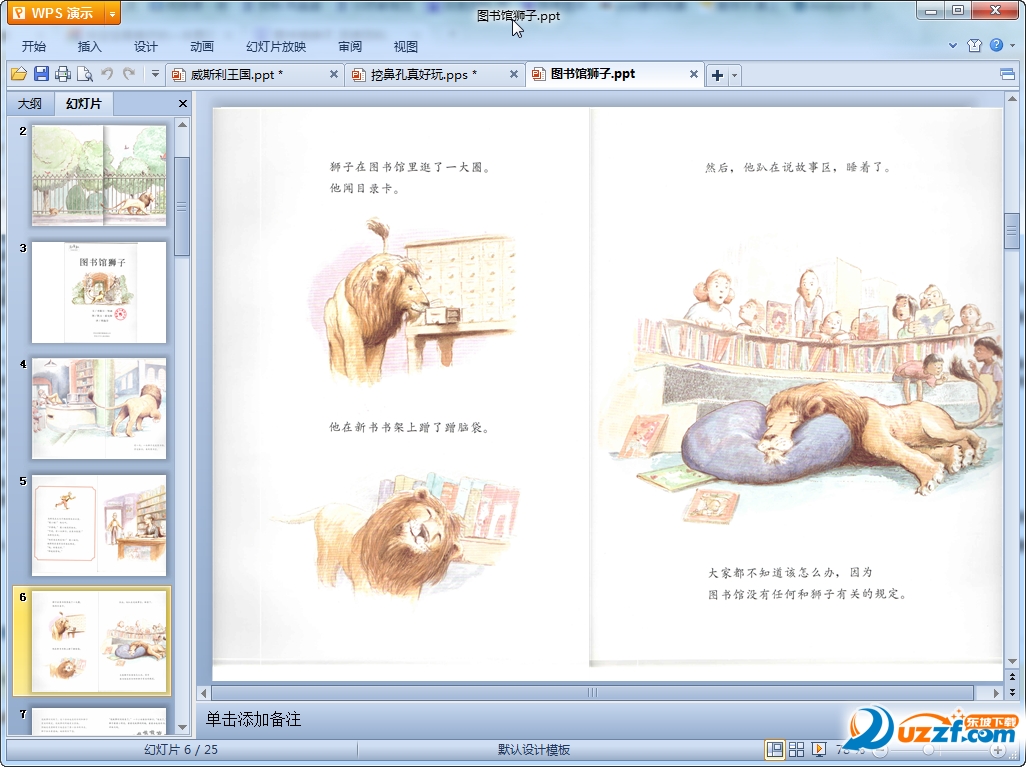Select slide 2 thumbnail
The width and height of the screenshot is (1026, 767).
[99, 175]
